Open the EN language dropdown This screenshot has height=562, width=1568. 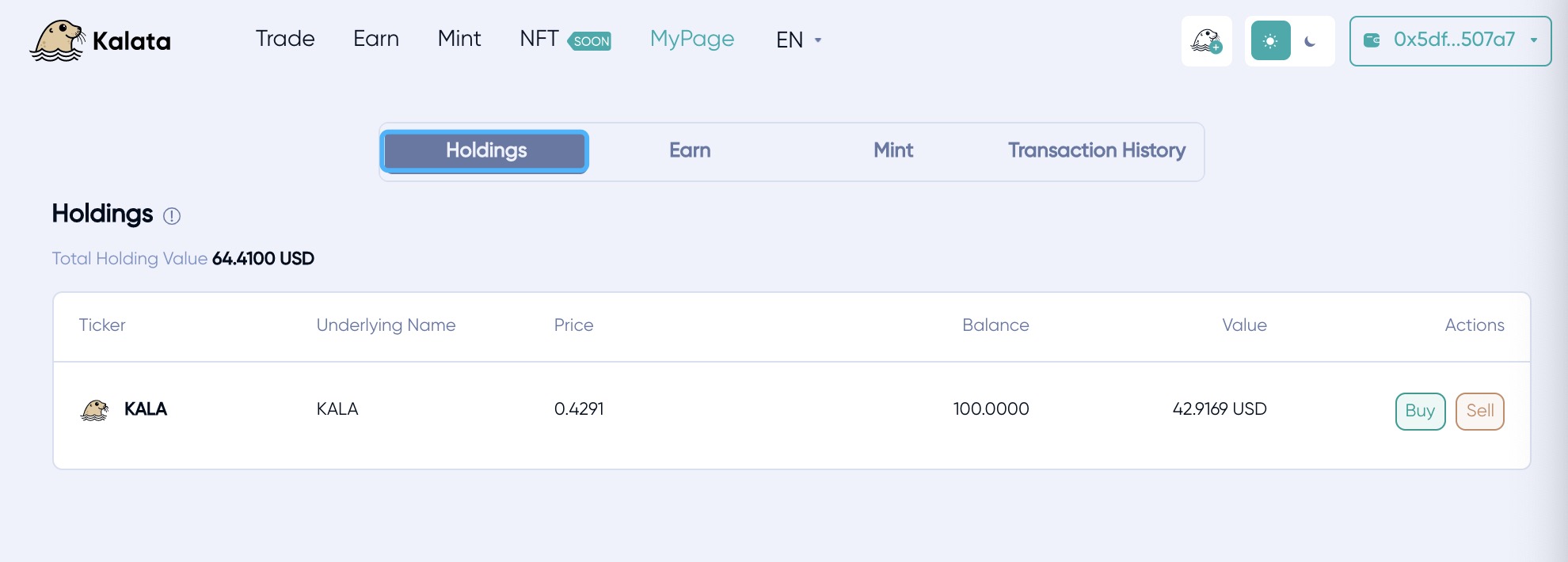pyautogui.click(x=798, y=40)
